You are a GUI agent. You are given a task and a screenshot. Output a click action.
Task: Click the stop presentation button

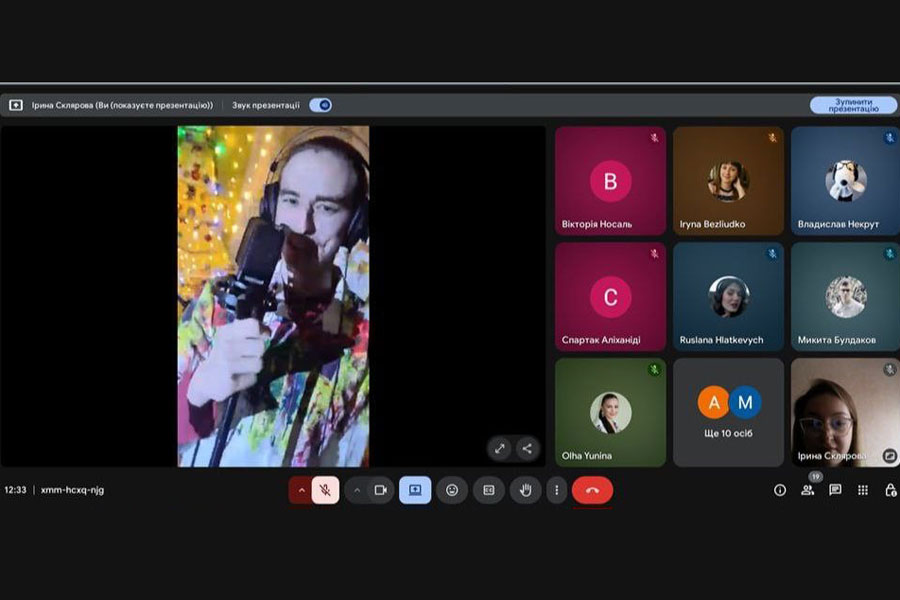pos(853,105)
